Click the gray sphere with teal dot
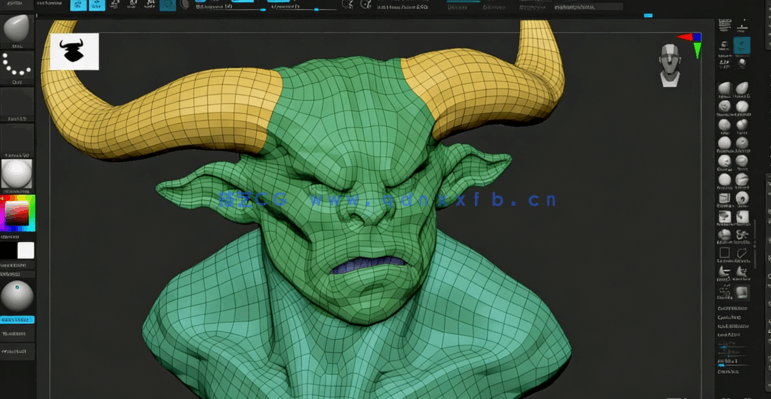Viewport: 771px width, 399px height. 17,296
